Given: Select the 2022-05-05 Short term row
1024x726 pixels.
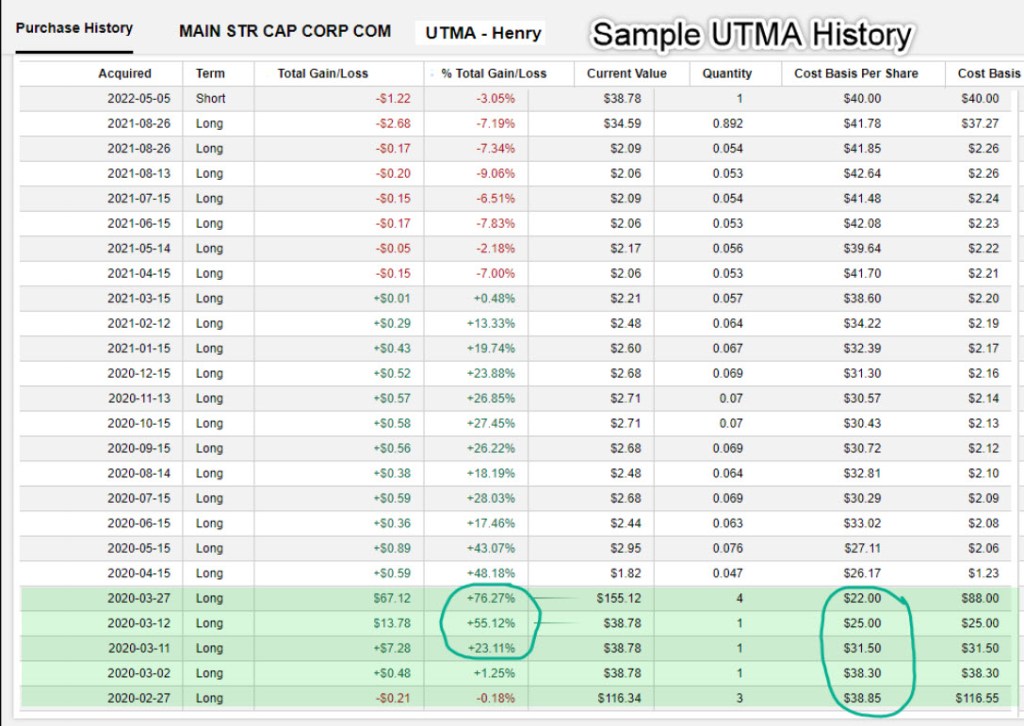Looking at the screenshot, I should pos(139,98).
